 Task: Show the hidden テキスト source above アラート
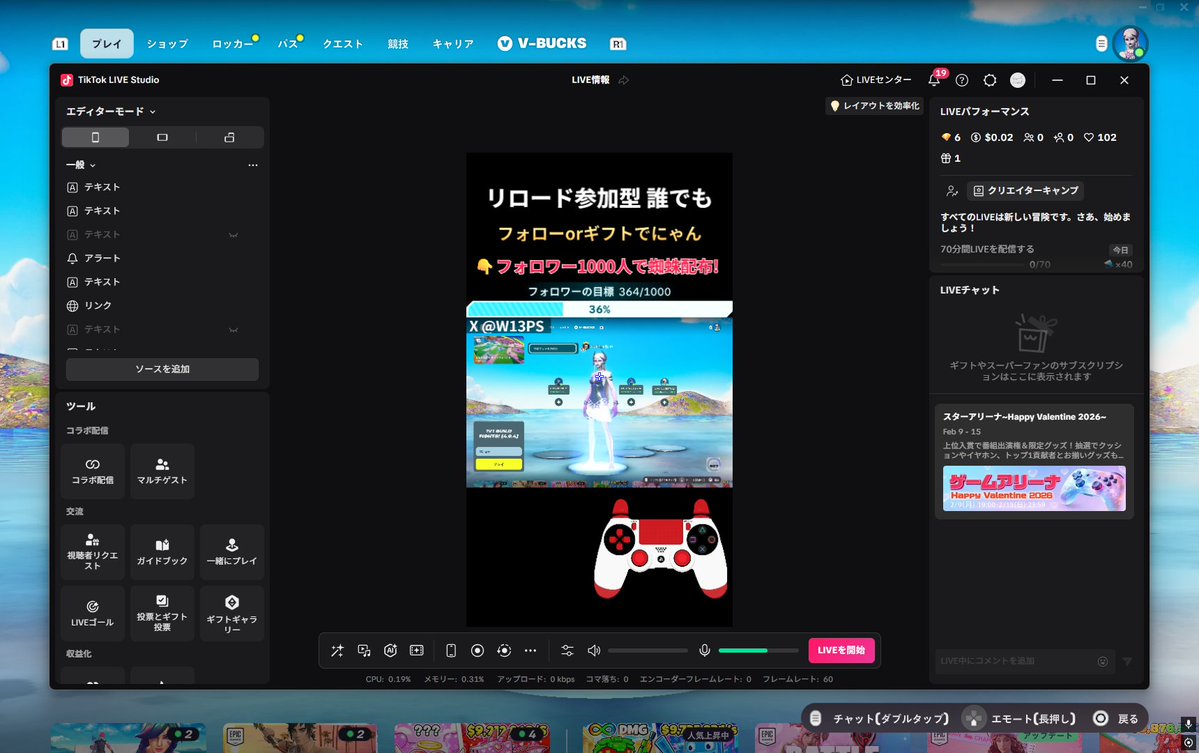click(233, 235)
